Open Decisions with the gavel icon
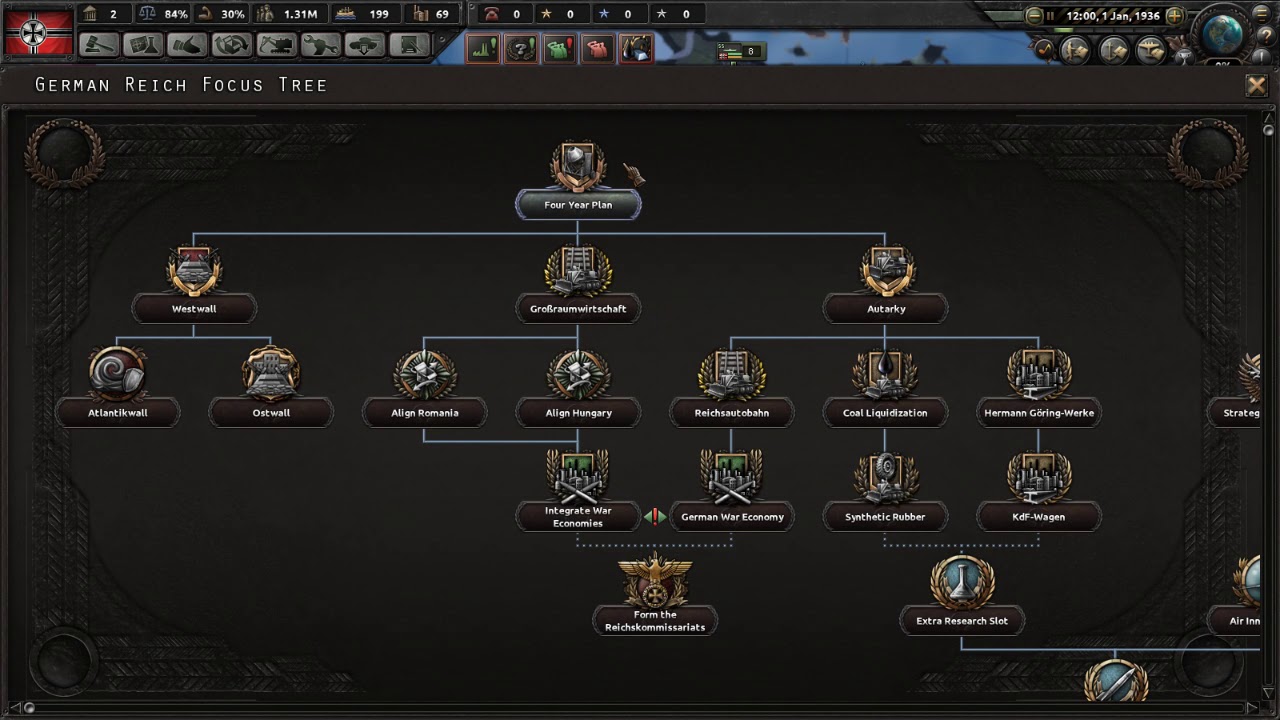Viewport: 1280px width, 720px height. click(98, 45)
